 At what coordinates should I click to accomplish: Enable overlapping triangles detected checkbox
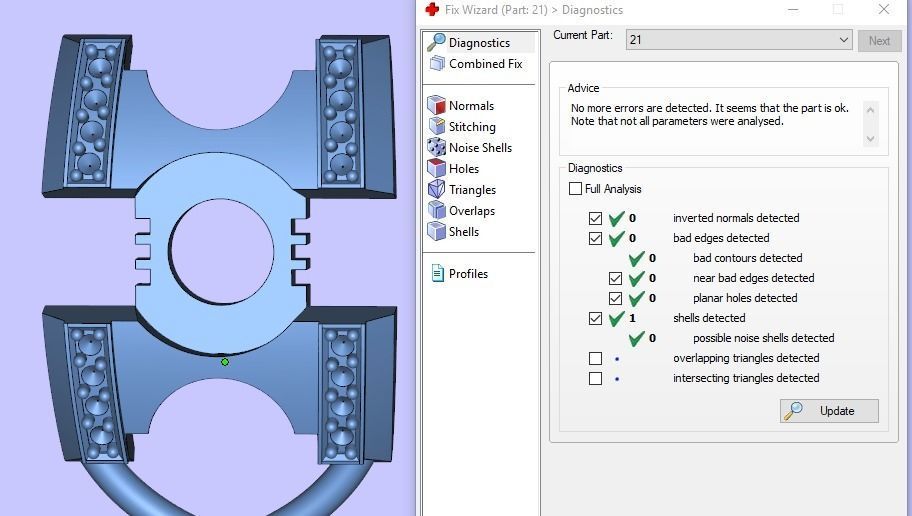point(595,358)
